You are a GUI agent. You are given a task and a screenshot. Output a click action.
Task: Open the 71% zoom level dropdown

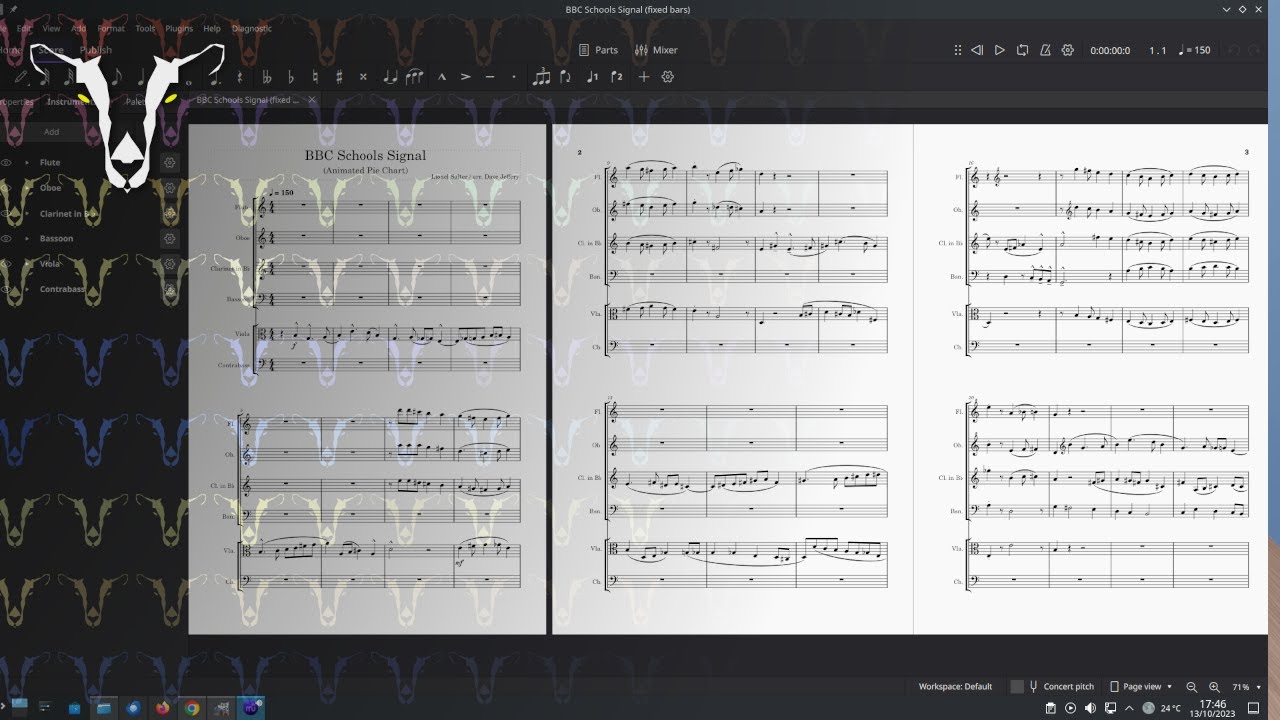click(x=1246, y=687)
